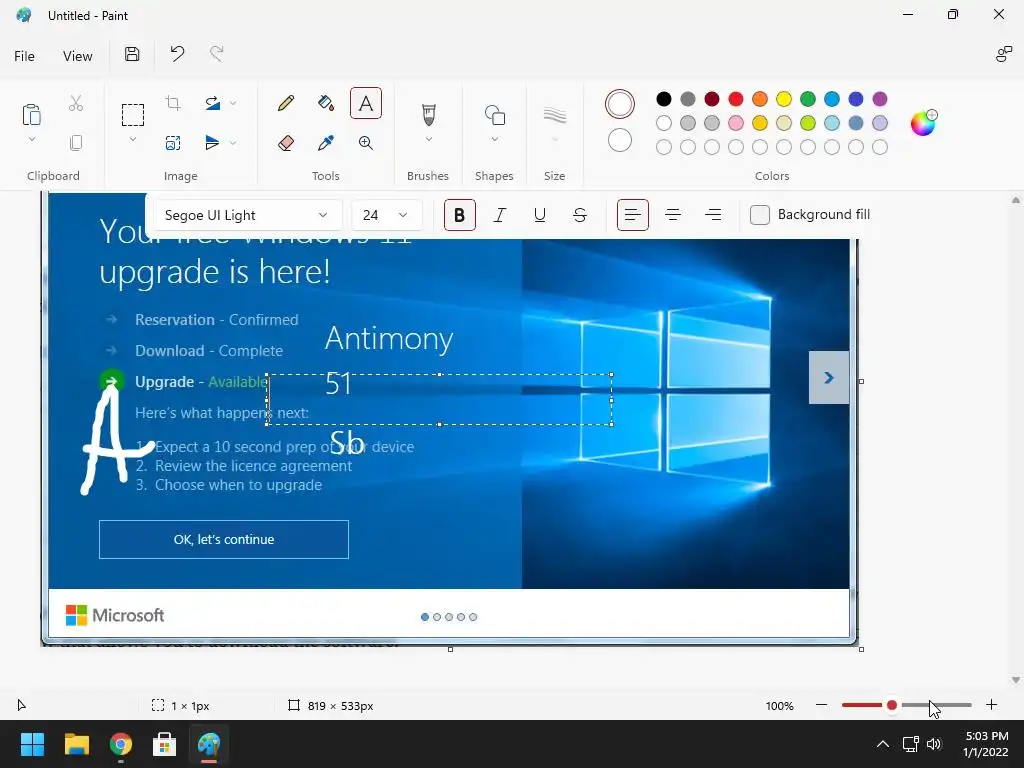Set text alignment to left
Viewport: 1024px width, 768px height.
(633, 215)
